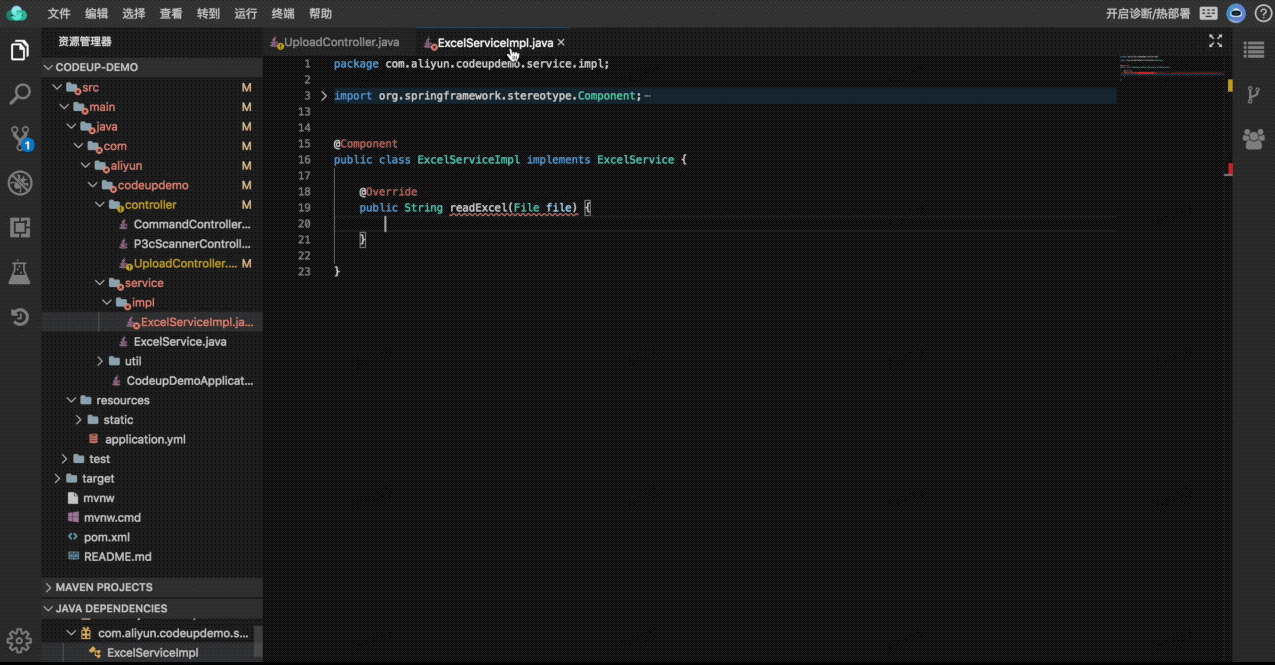Expand the util folder chevron
The image size is (1275, 665).
coord(100,361)
